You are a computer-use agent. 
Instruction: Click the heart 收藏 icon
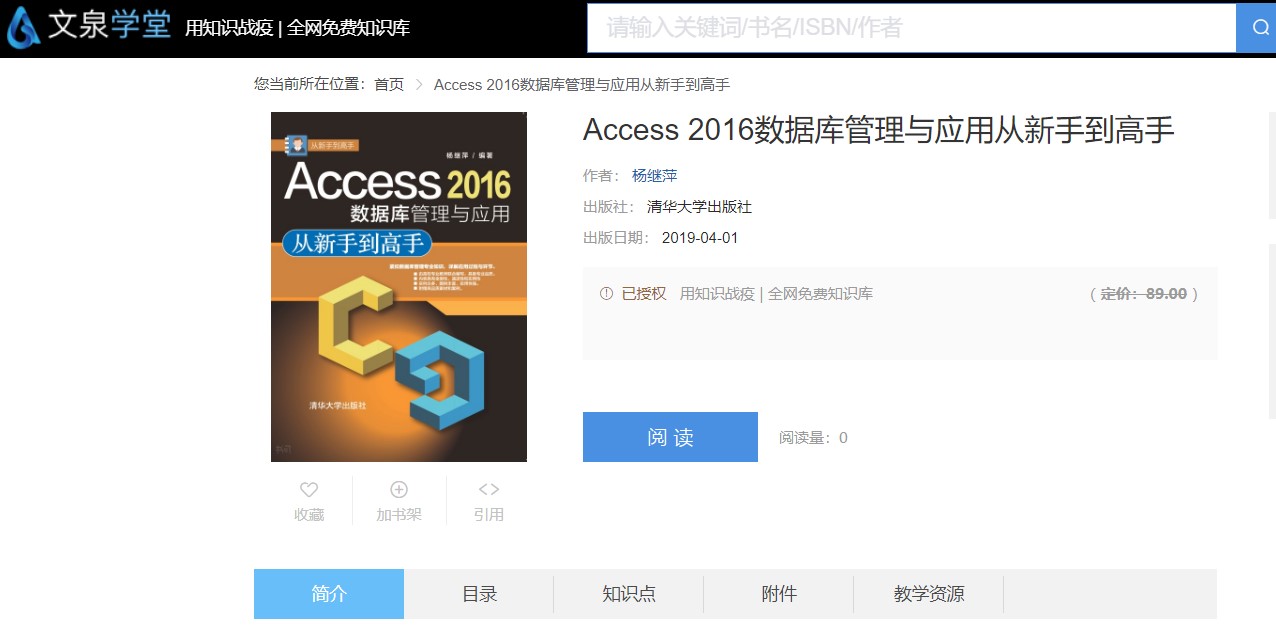(309, 489)
